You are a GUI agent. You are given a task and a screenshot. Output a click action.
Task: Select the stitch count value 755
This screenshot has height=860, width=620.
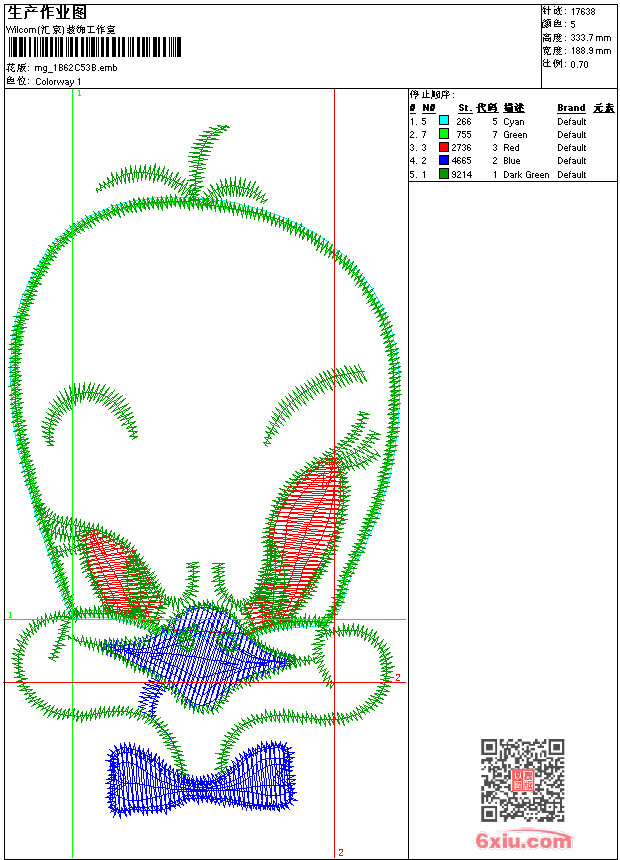464,135
